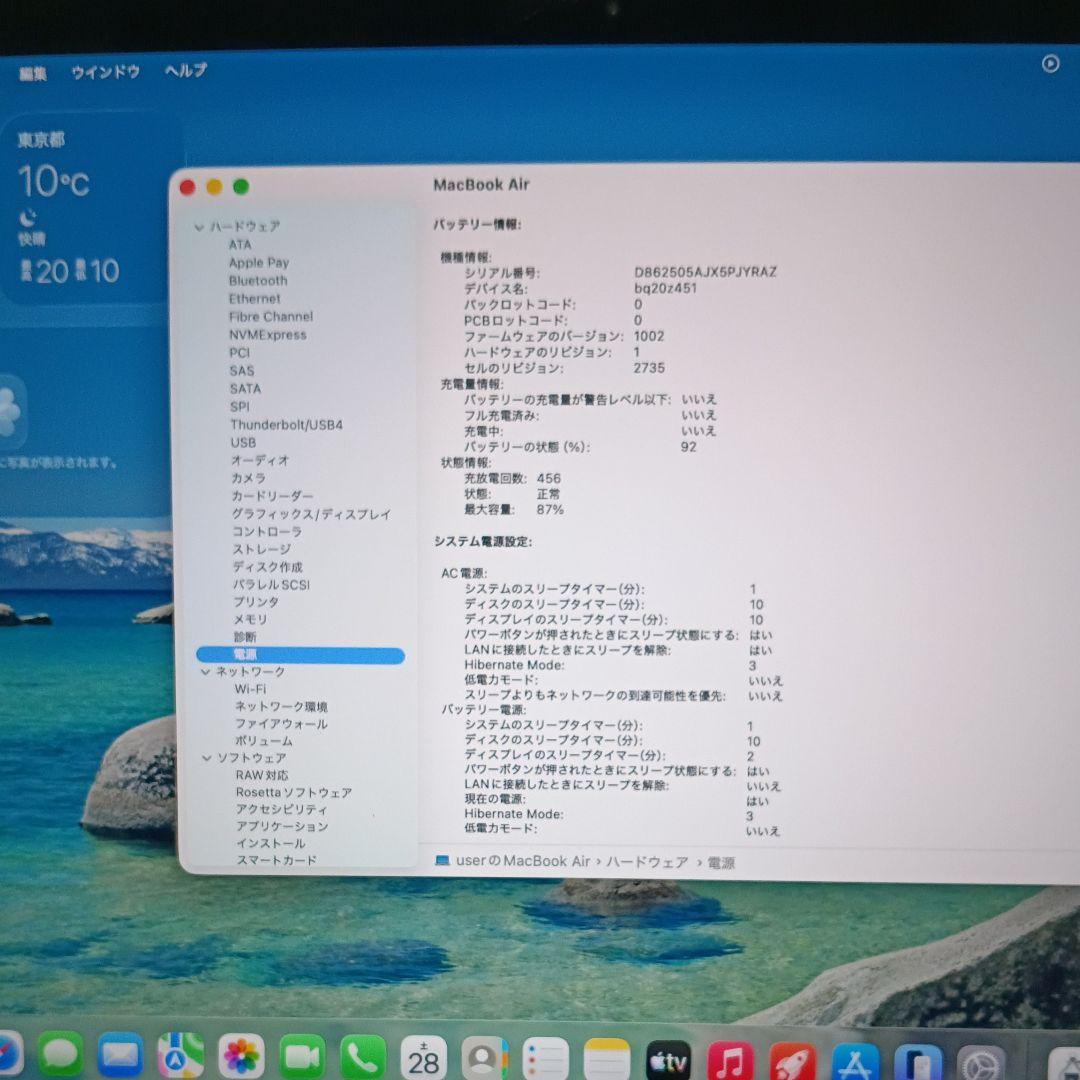Select Apple Pay in the sidebar
The height and width of the screenshot is (1080, 1080).
point(259,262)
